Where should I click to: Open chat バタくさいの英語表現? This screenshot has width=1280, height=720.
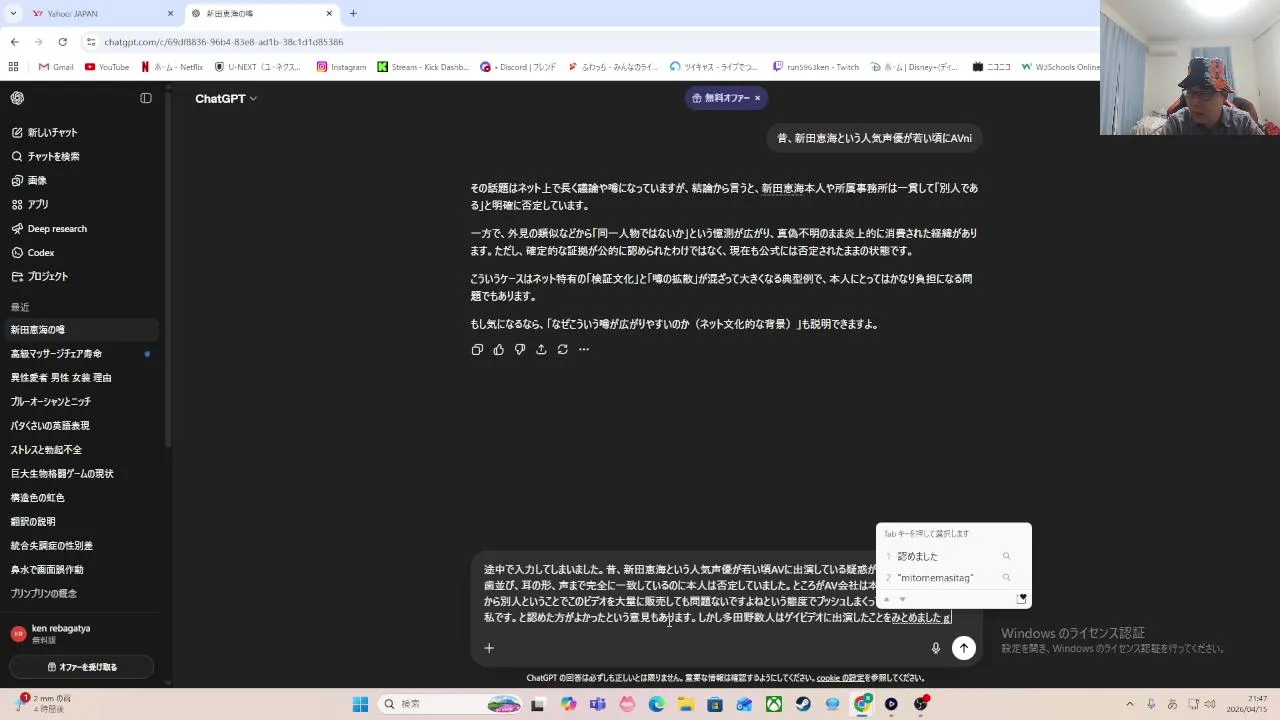80,426
